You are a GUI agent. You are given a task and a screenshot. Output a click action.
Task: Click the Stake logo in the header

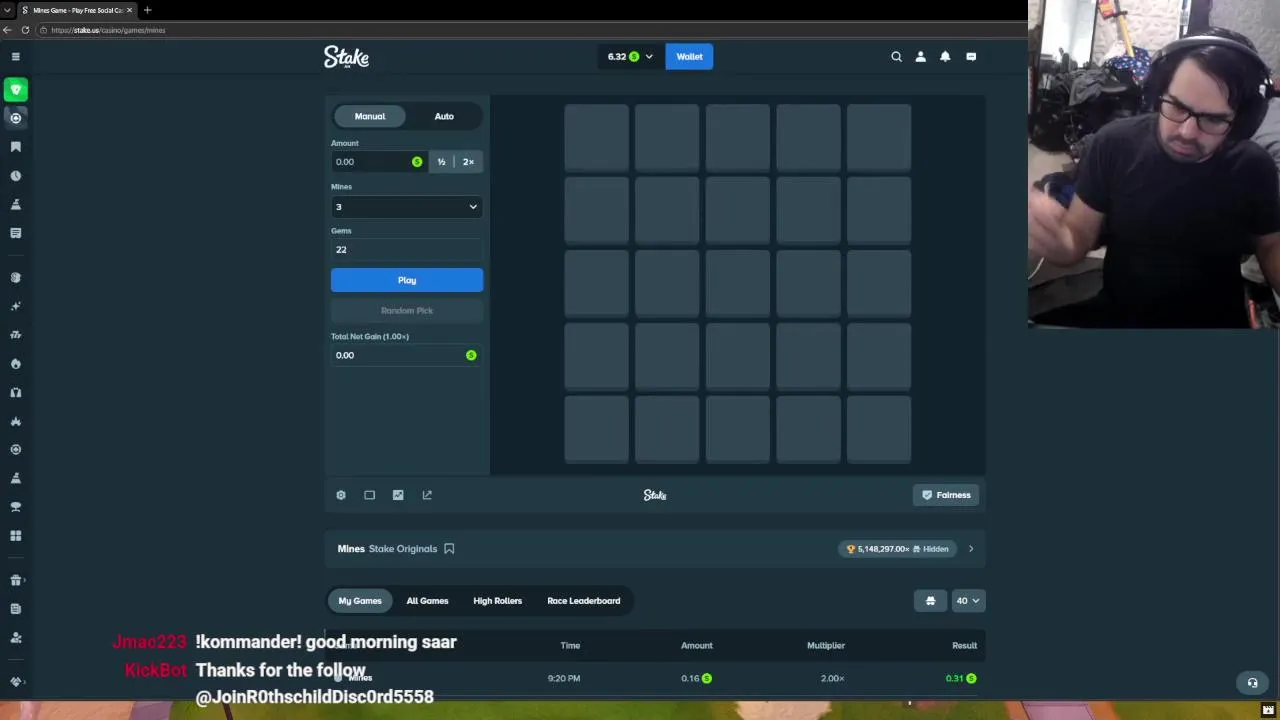[x=346, y=57]
